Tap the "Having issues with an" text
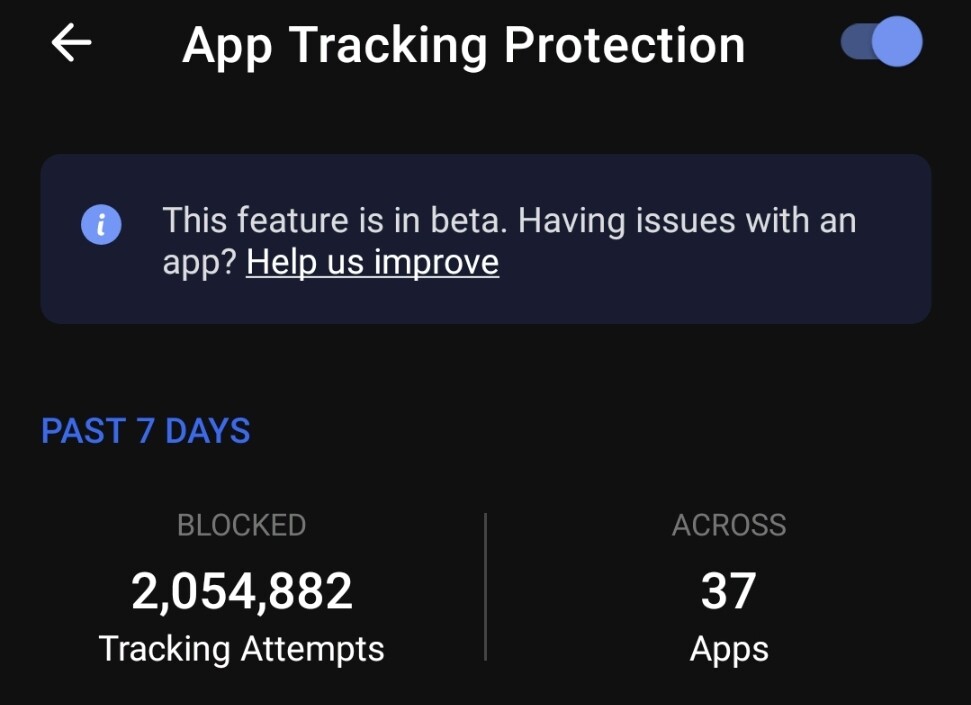The width and height of the screenshot is (971, 705). 687,220
